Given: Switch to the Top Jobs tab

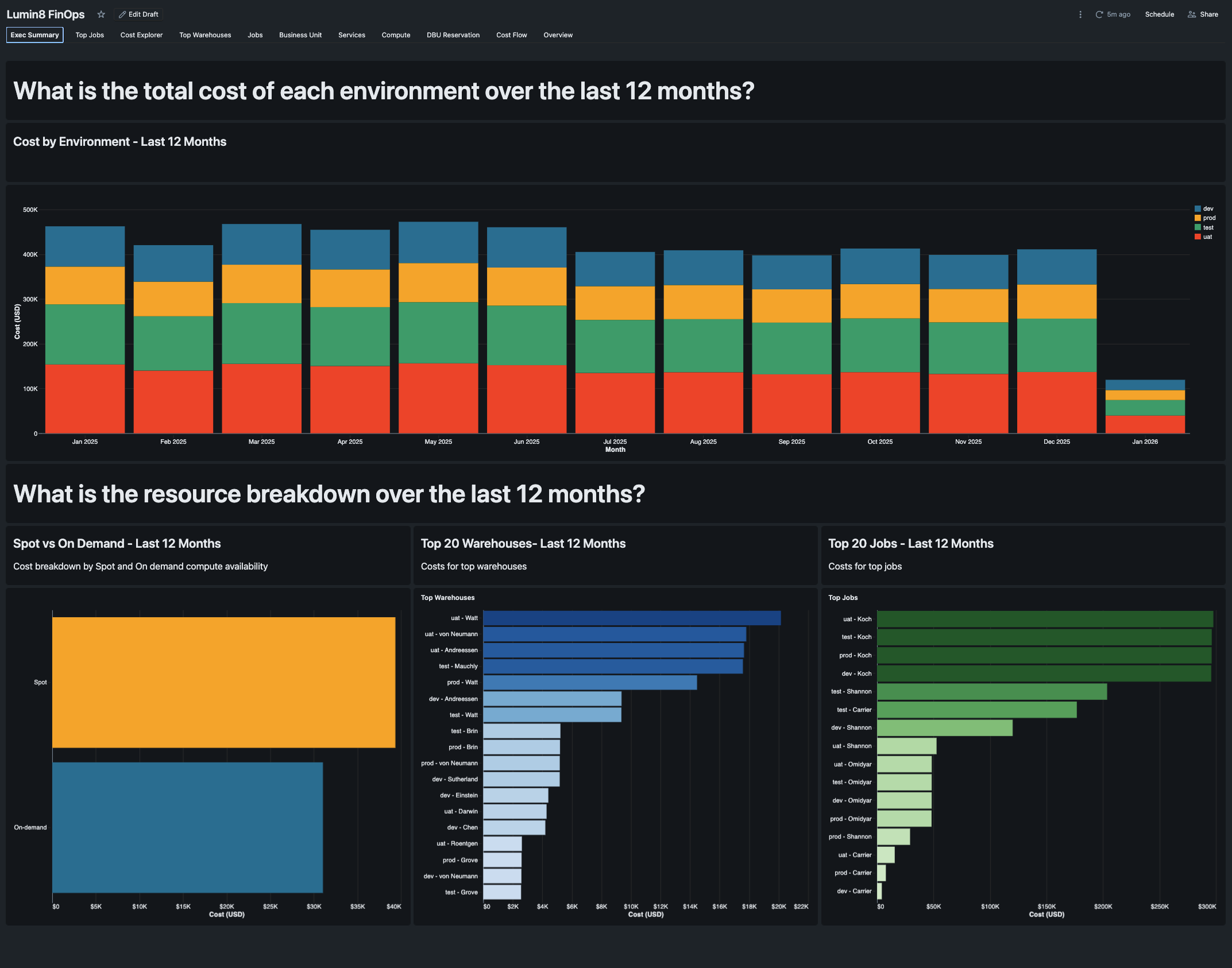Looking at the screenshot, I should point(90,35).
